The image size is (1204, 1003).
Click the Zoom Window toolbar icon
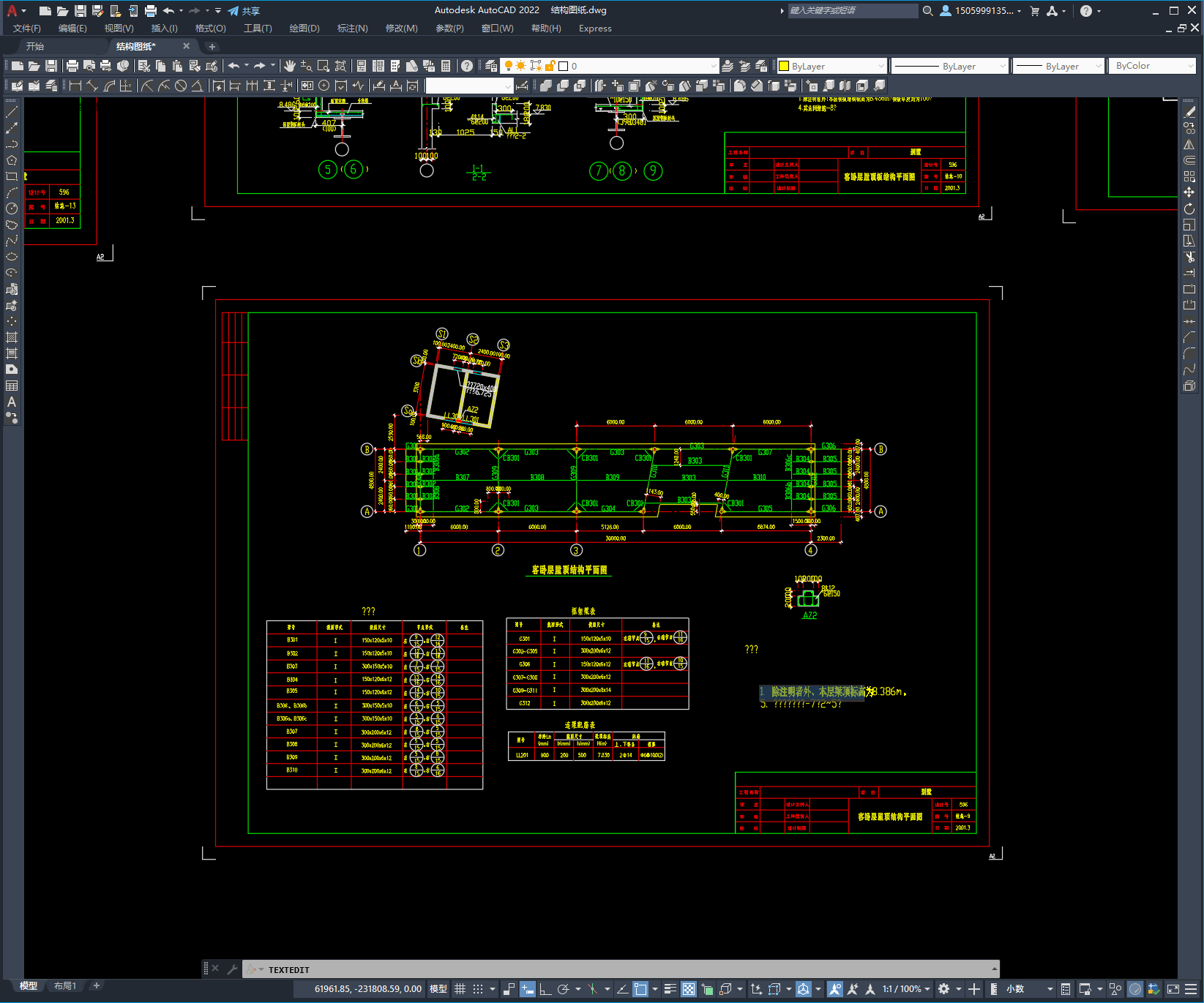324,66
